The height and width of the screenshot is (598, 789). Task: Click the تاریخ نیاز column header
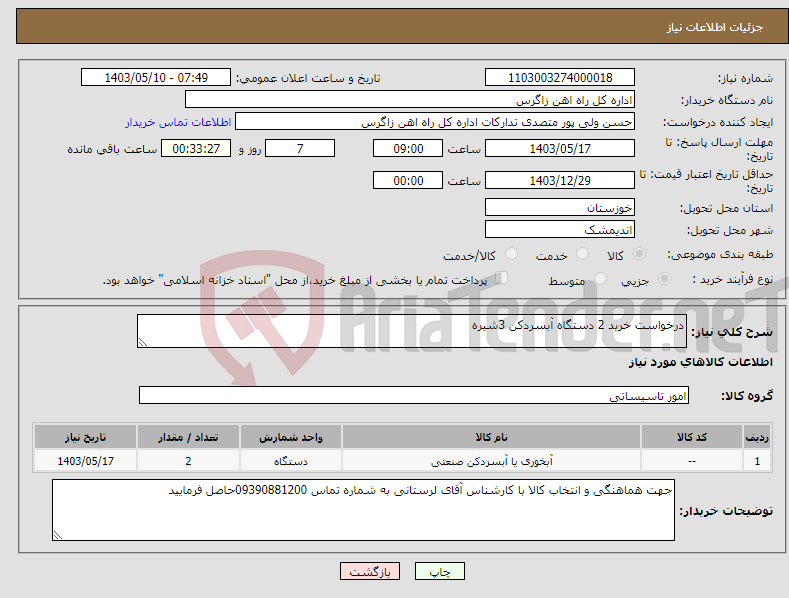(85, 437)
